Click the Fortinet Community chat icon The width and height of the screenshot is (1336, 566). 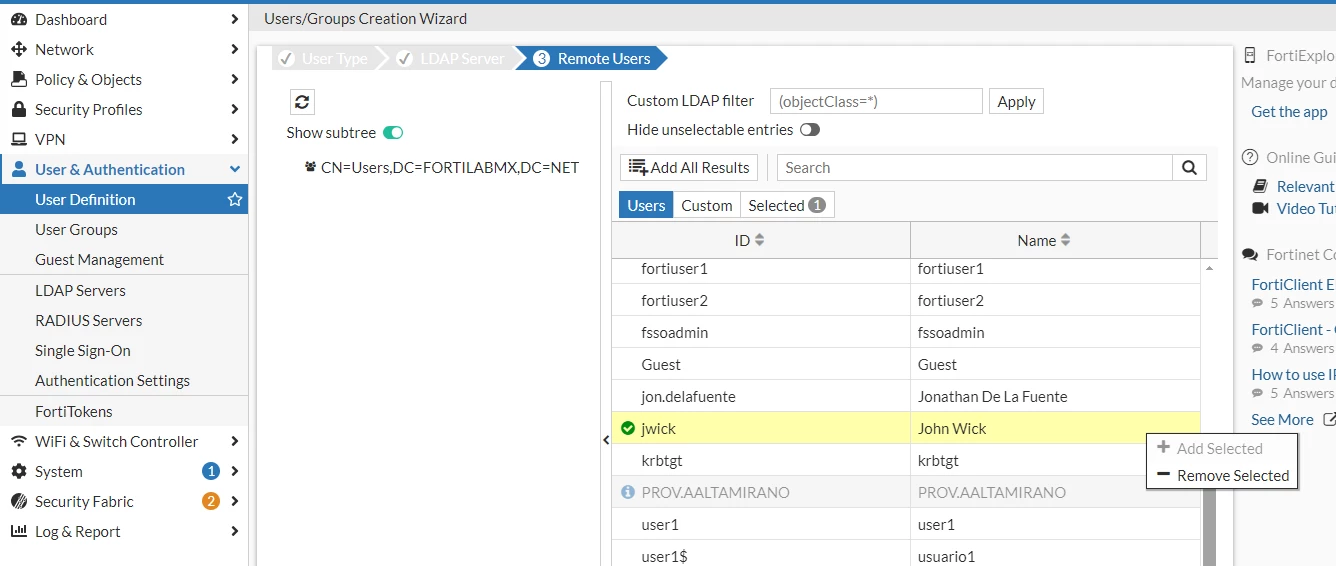pos(1250,254)
